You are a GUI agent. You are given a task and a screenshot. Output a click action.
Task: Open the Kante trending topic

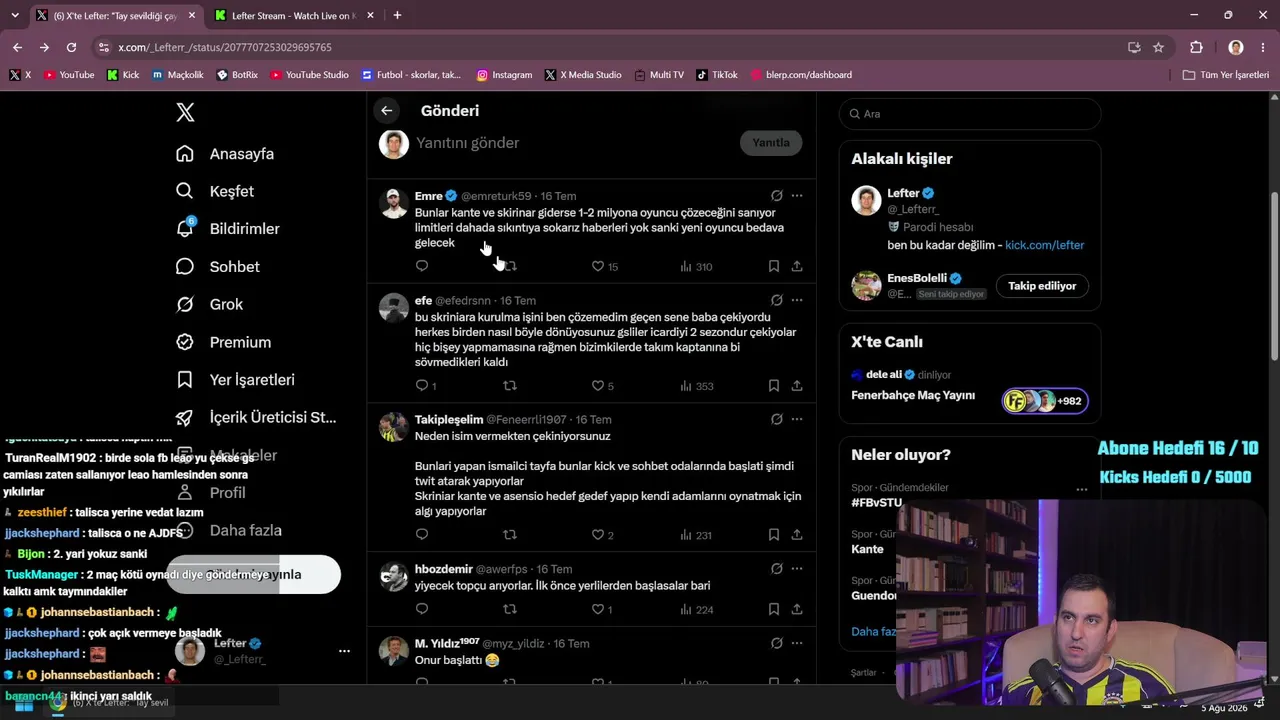click(868, 549)
